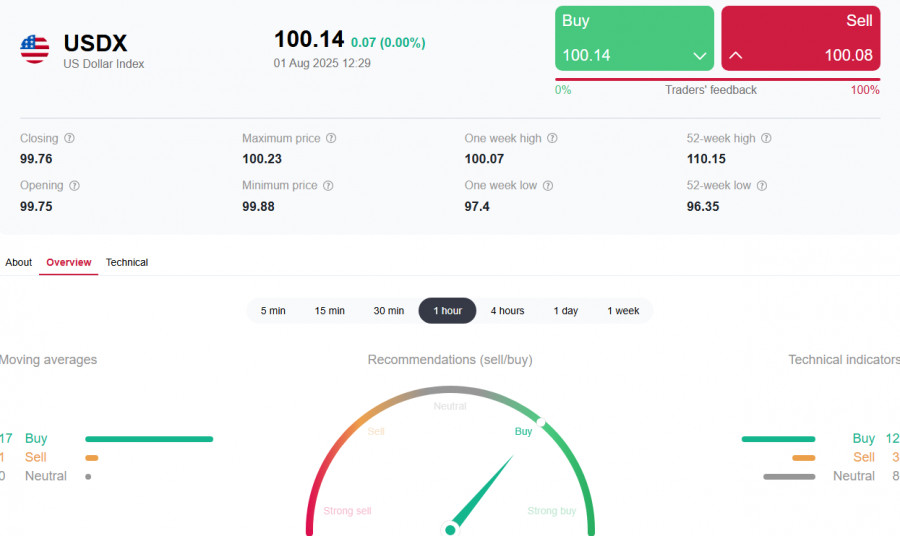Click the US flag icon beside USDX
This screenshot has height=536, width=900.
pos(34,49)
